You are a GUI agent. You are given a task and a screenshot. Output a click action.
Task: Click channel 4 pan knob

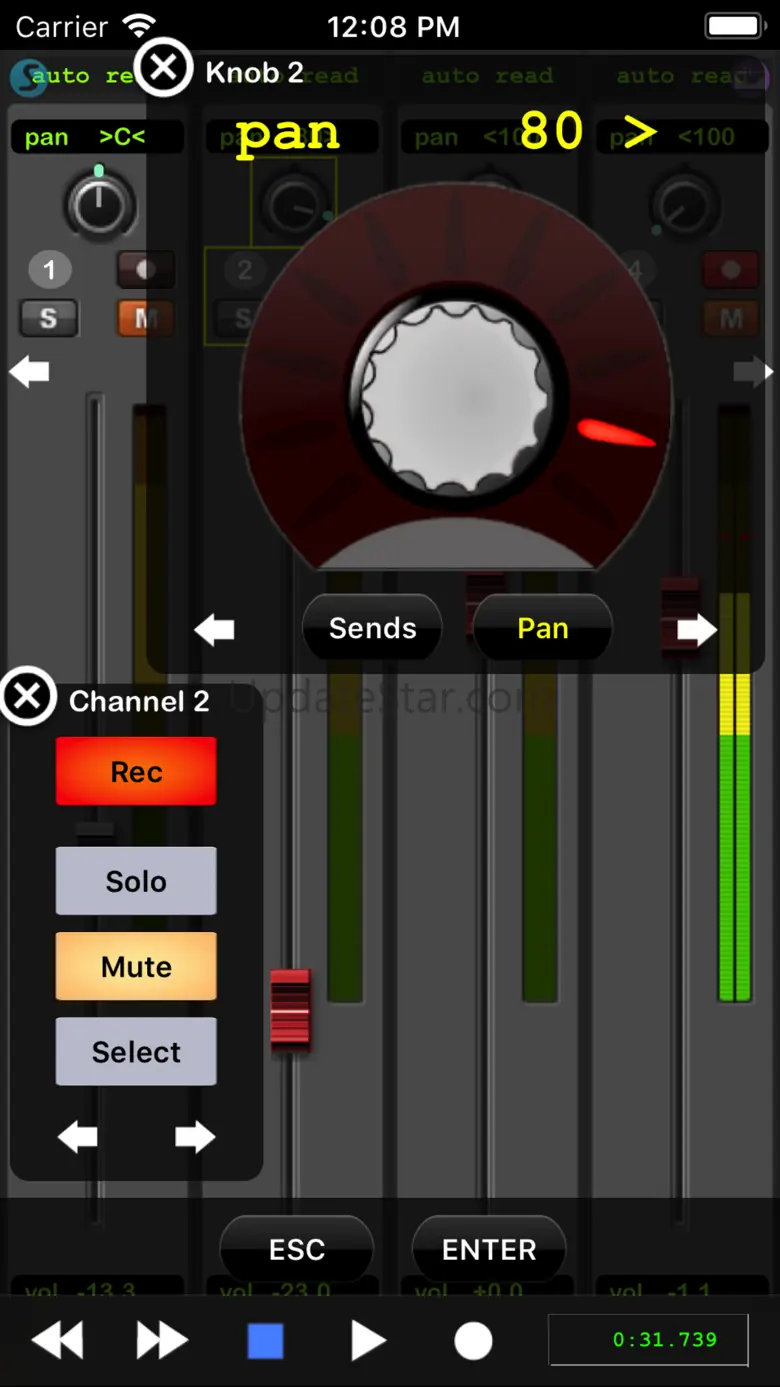coord(684,206)
